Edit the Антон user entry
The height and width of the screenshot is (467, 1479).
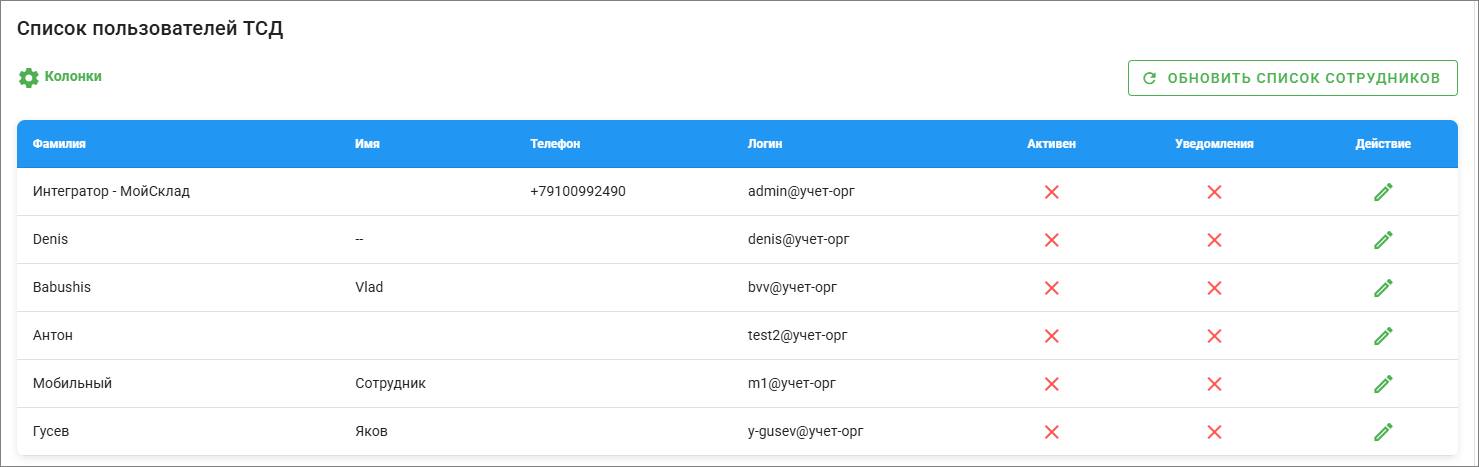point(1383,336)
